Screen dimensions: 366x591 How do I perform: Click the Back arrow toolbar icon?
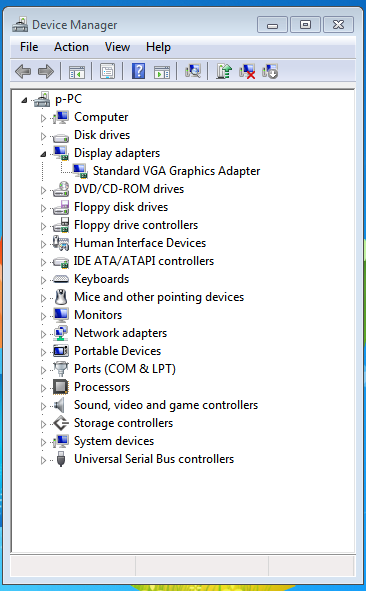pyautogui.click(x=23, y=71)
